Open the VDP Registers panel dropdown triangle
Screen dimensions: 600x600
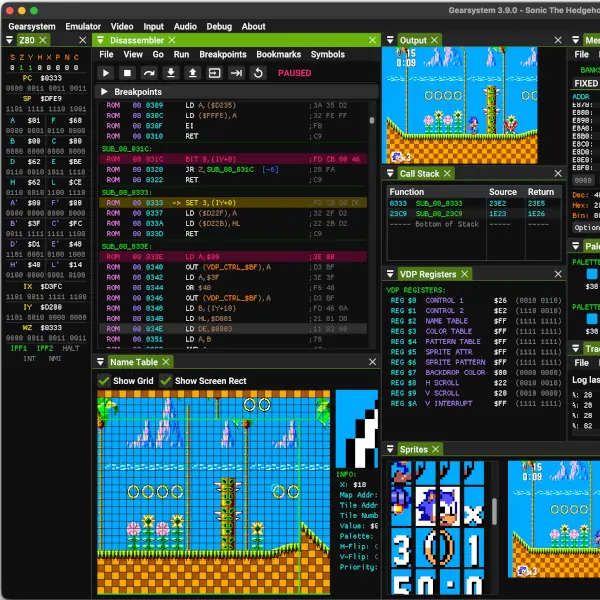(390, 274)
